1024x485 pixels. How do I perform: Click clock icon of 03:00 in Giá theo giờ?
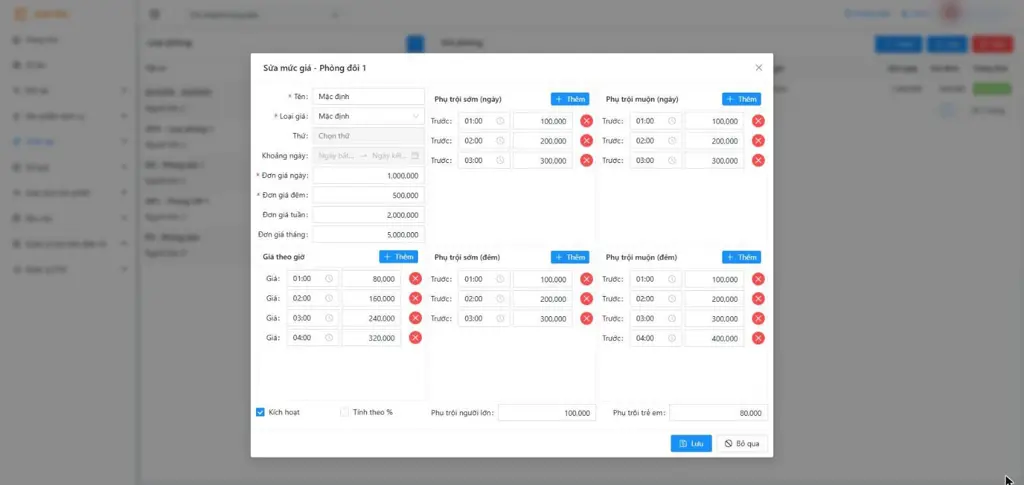pyautogui.click(x=329, y=318)
